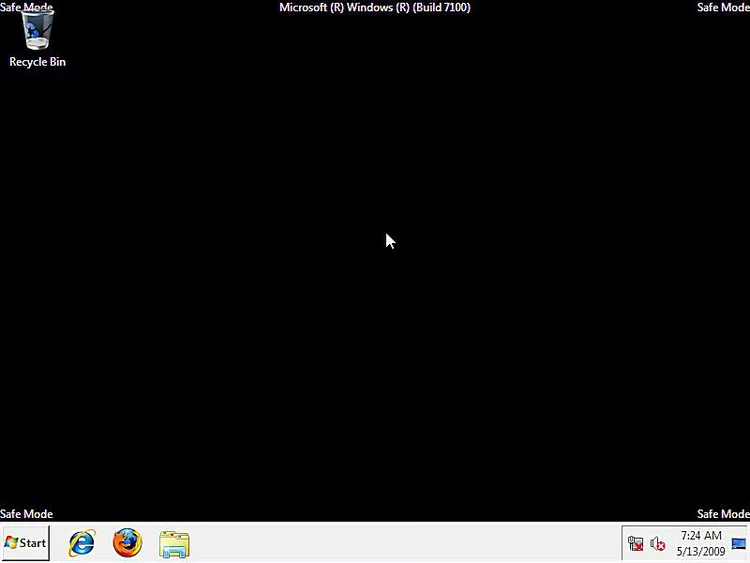
Task: Click the Build 7100 watermark text
Action: pos(374,7)
